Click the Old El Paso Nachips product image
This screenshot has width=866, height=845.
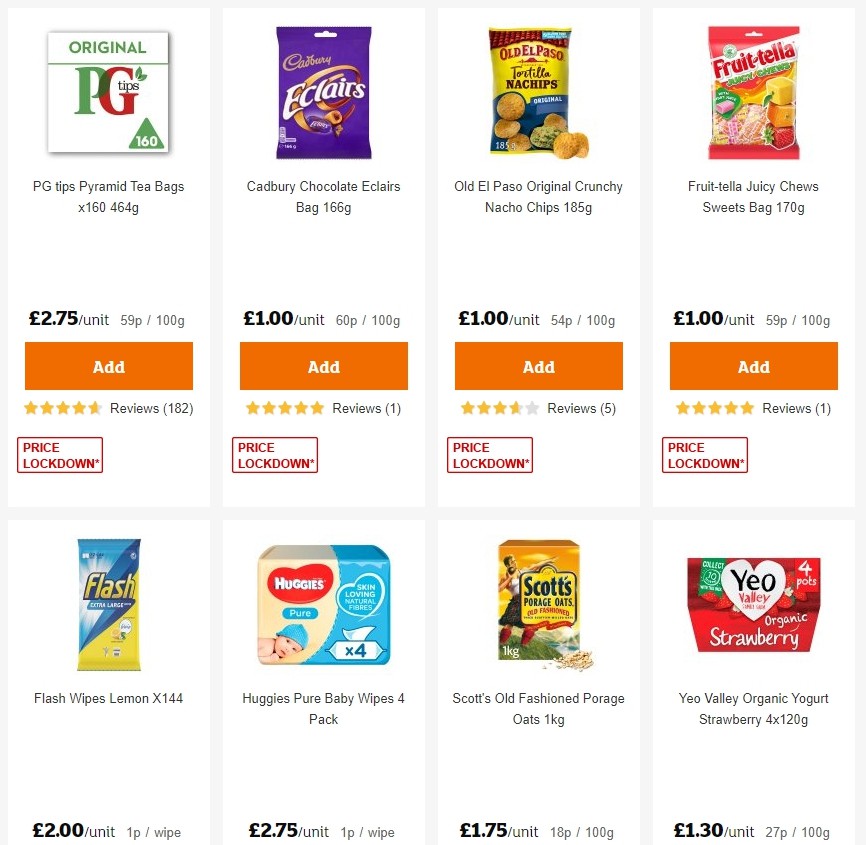click(538, 92)
